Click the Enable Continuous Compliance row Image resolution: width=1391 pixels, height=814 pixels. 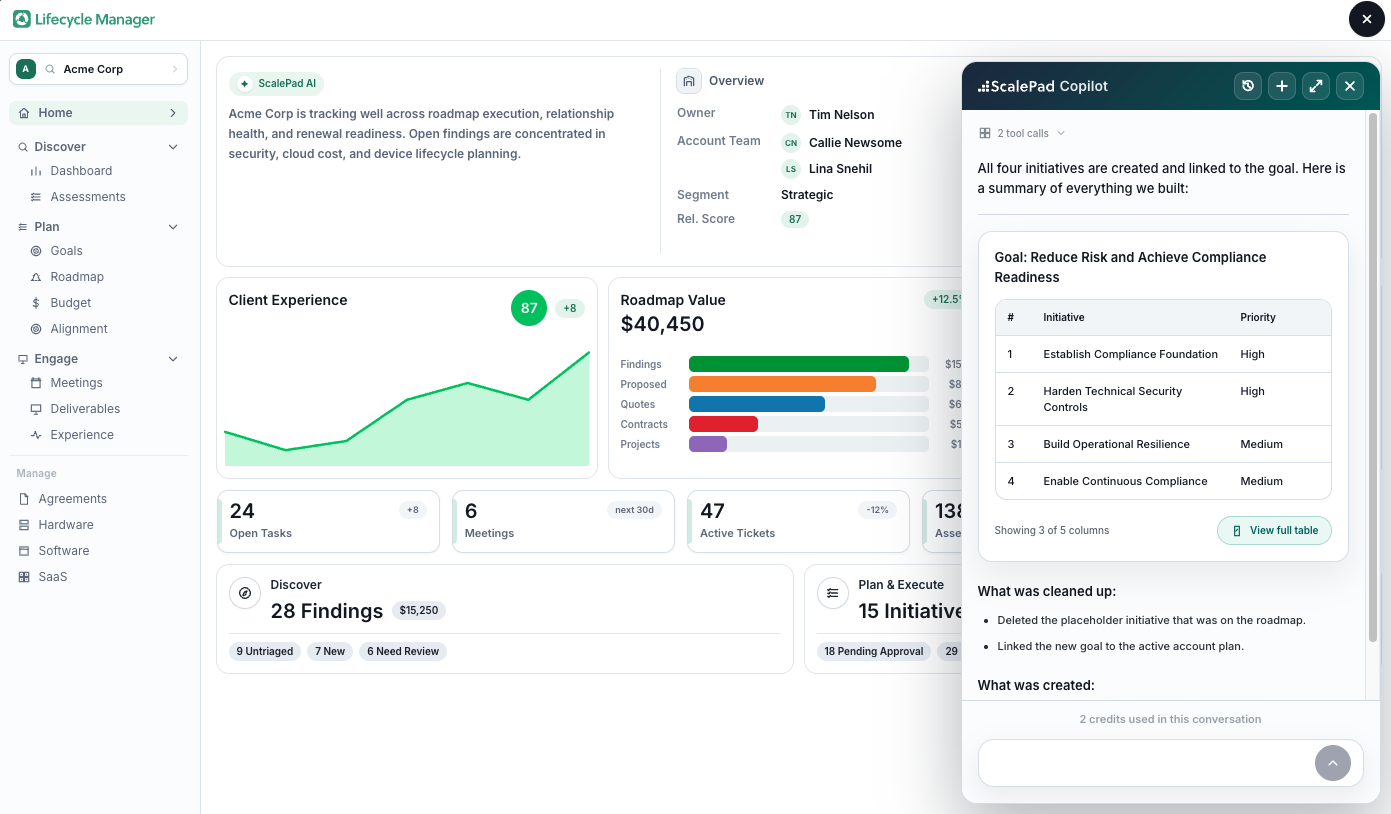1163,481
